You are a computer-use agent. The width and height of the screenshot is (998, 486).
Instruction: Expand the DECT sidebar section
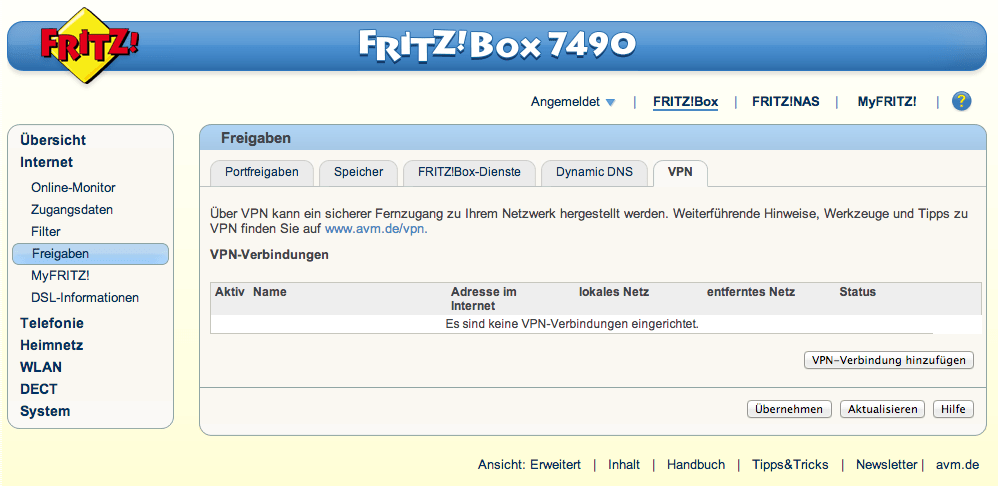[x=39, y=389]
